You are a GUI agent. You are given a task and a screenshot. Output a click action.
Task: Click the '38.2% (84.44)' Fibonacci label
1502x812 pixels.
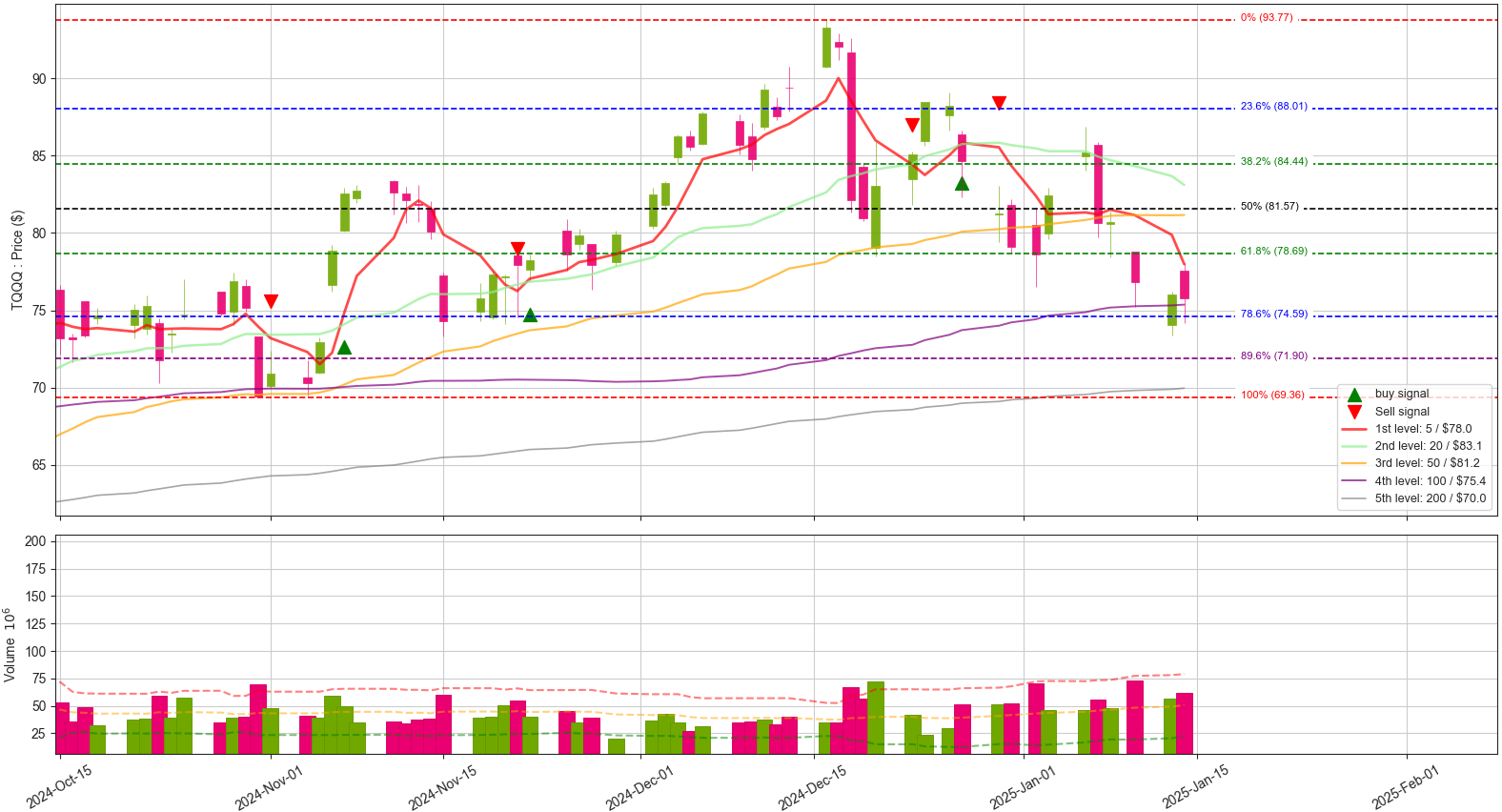pyautogui.click(x=1274, y=161)
